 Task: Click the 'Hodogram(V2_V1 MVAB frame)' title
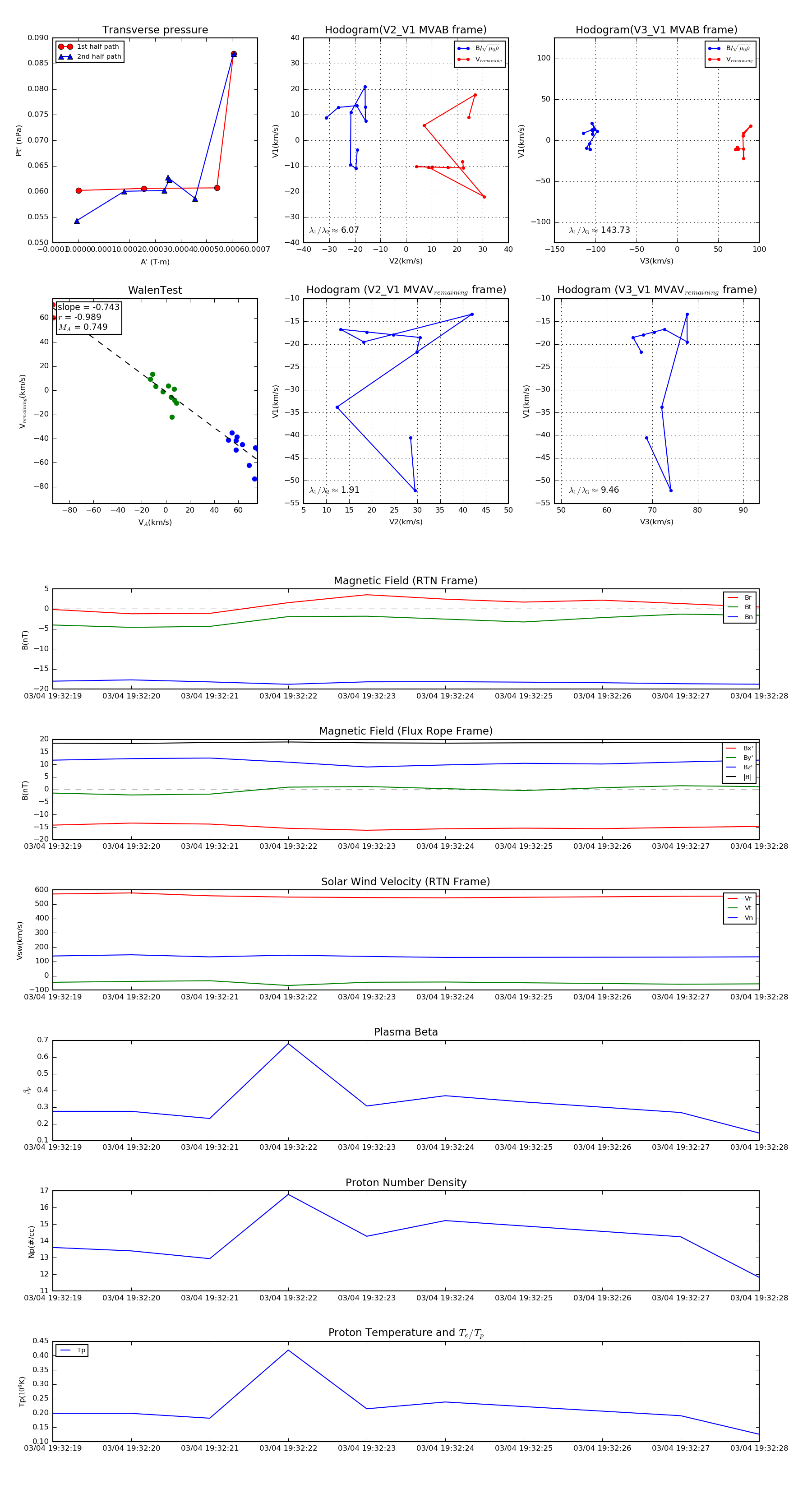(406, 30)
